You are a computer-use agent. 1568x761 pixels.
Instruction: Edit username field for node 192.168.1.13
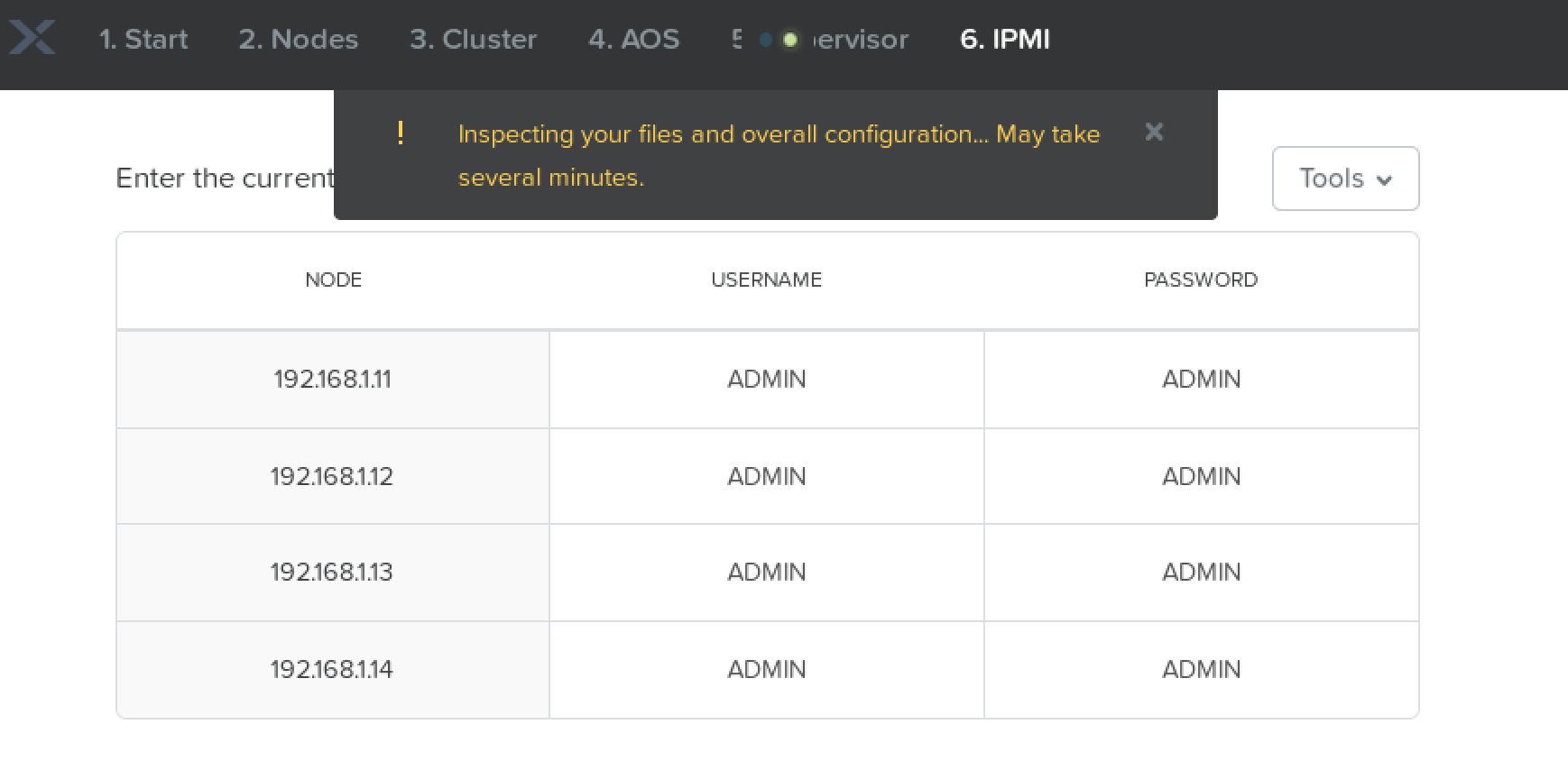(767, 573)
